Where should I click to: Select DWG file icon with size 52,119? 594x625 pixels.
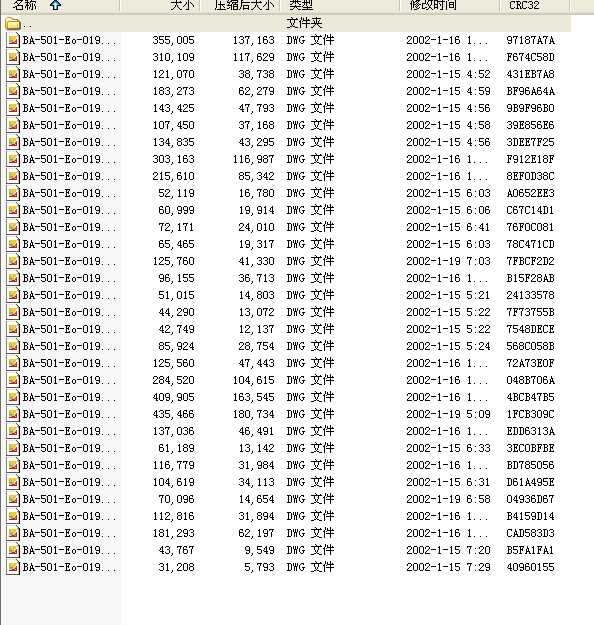pos(13,193)
